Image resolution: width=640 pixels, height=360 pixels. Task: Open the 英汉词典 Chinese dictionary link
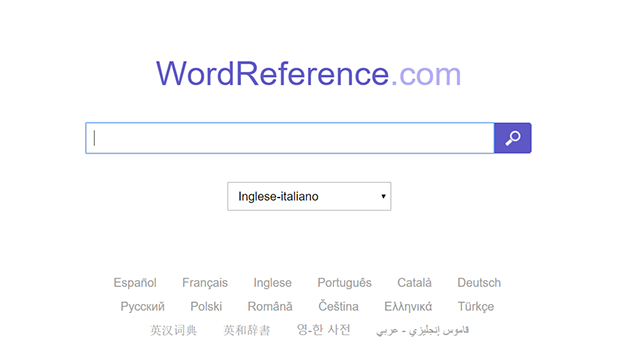point(173,330)
